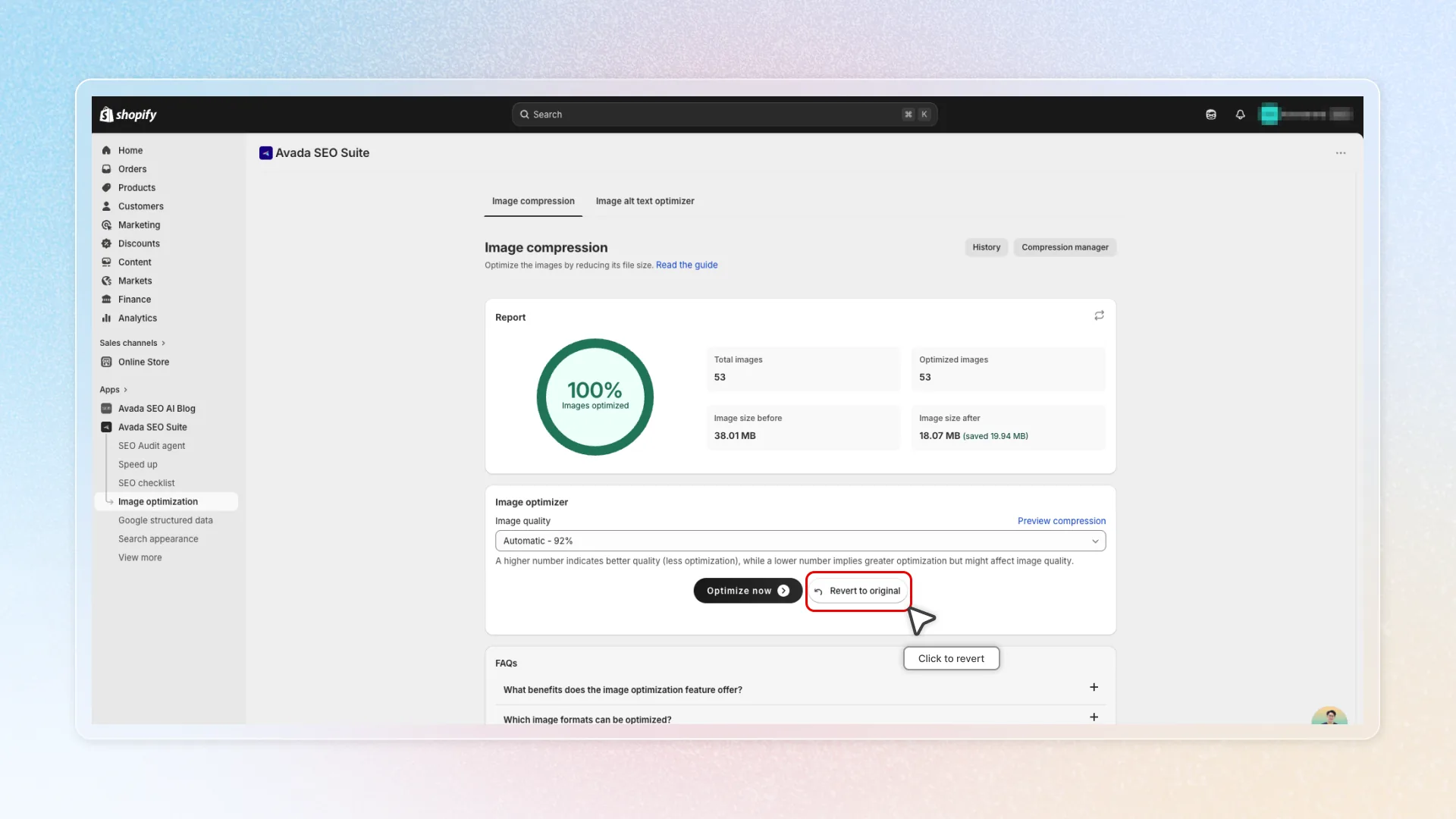Click the Finance bank icon
This screenshot has height=819, width=1456.
click(106, 300)
